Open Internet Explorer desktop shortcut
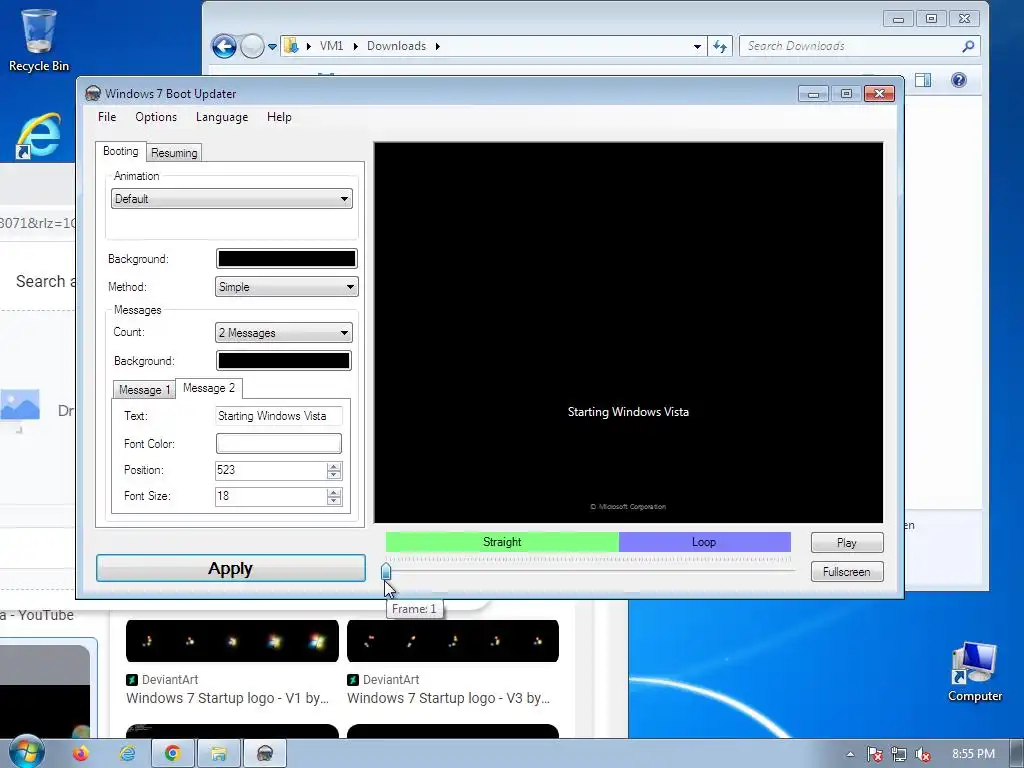 (x=39, y=136)
